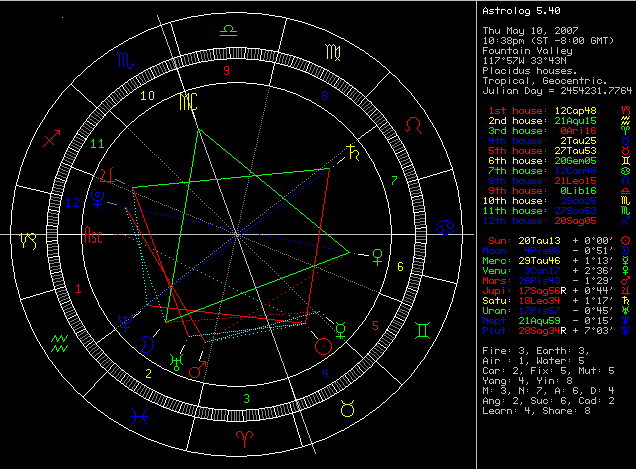Click the Venus glyph inside the chart wheel
Screen dimensions: 636x469
(377, 254)
